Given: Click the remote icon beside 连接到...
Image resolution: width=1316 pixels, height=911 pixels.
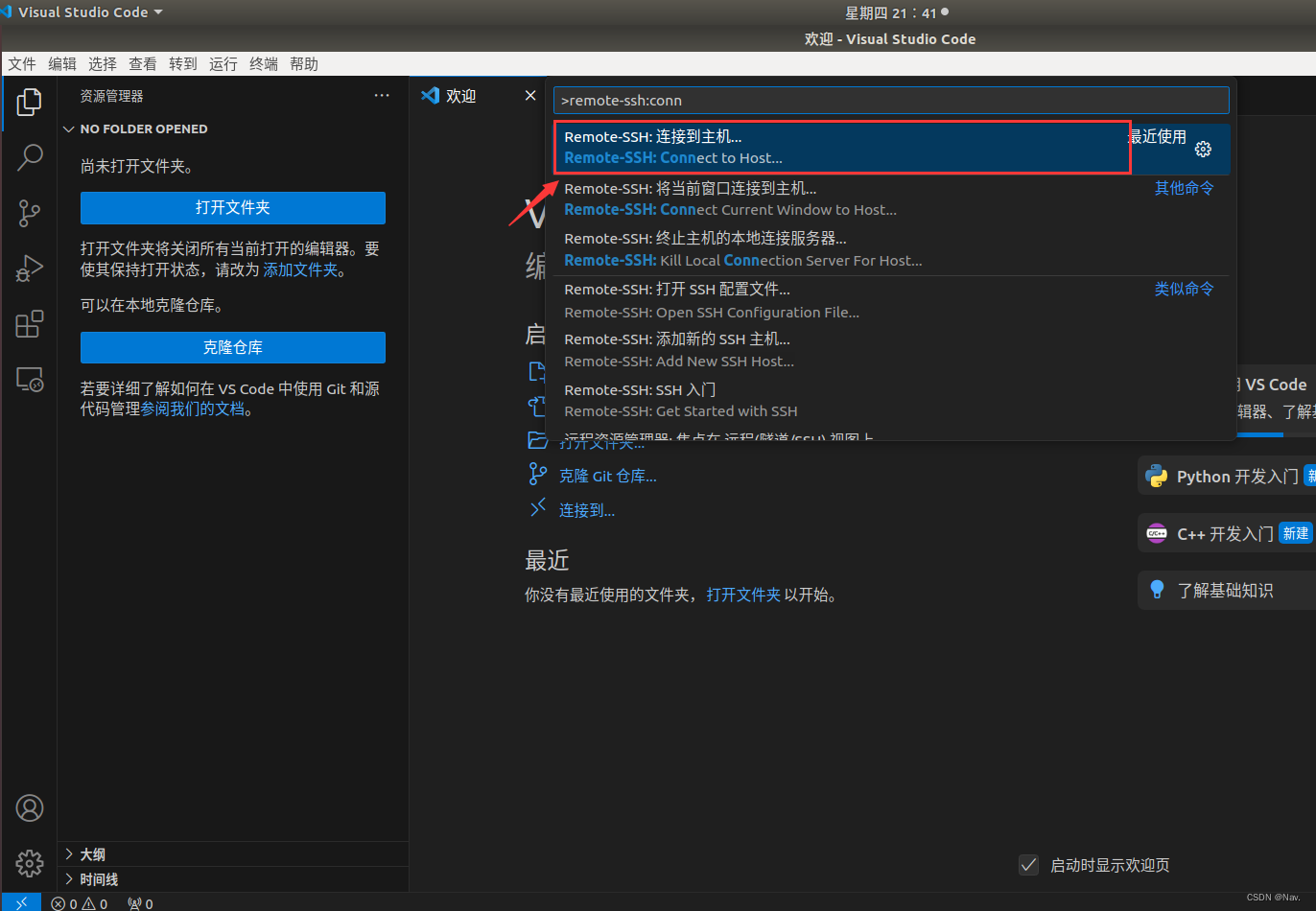Looking at the screenshot, I should 538,508.
